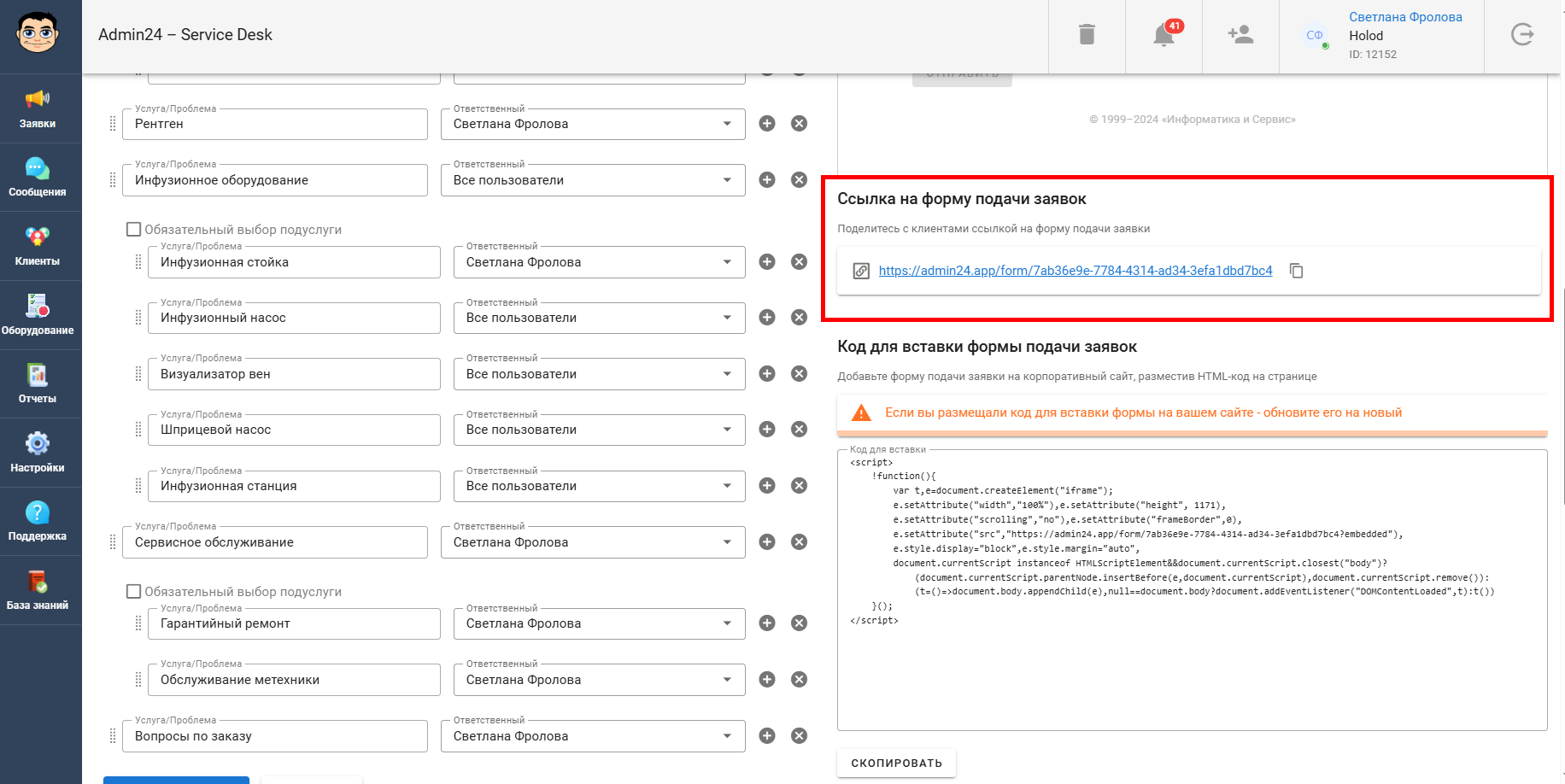Open responsible dropdown for Инфузионная станция
Viewport: 1565px width, 784px height.
point(600,486)
